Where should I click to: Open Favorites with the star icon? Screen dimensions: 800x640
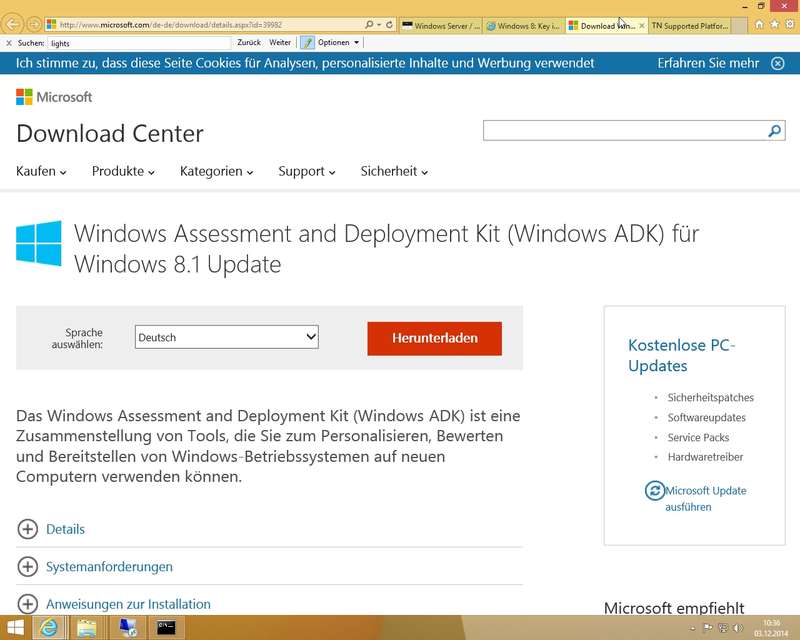(774, 24)
